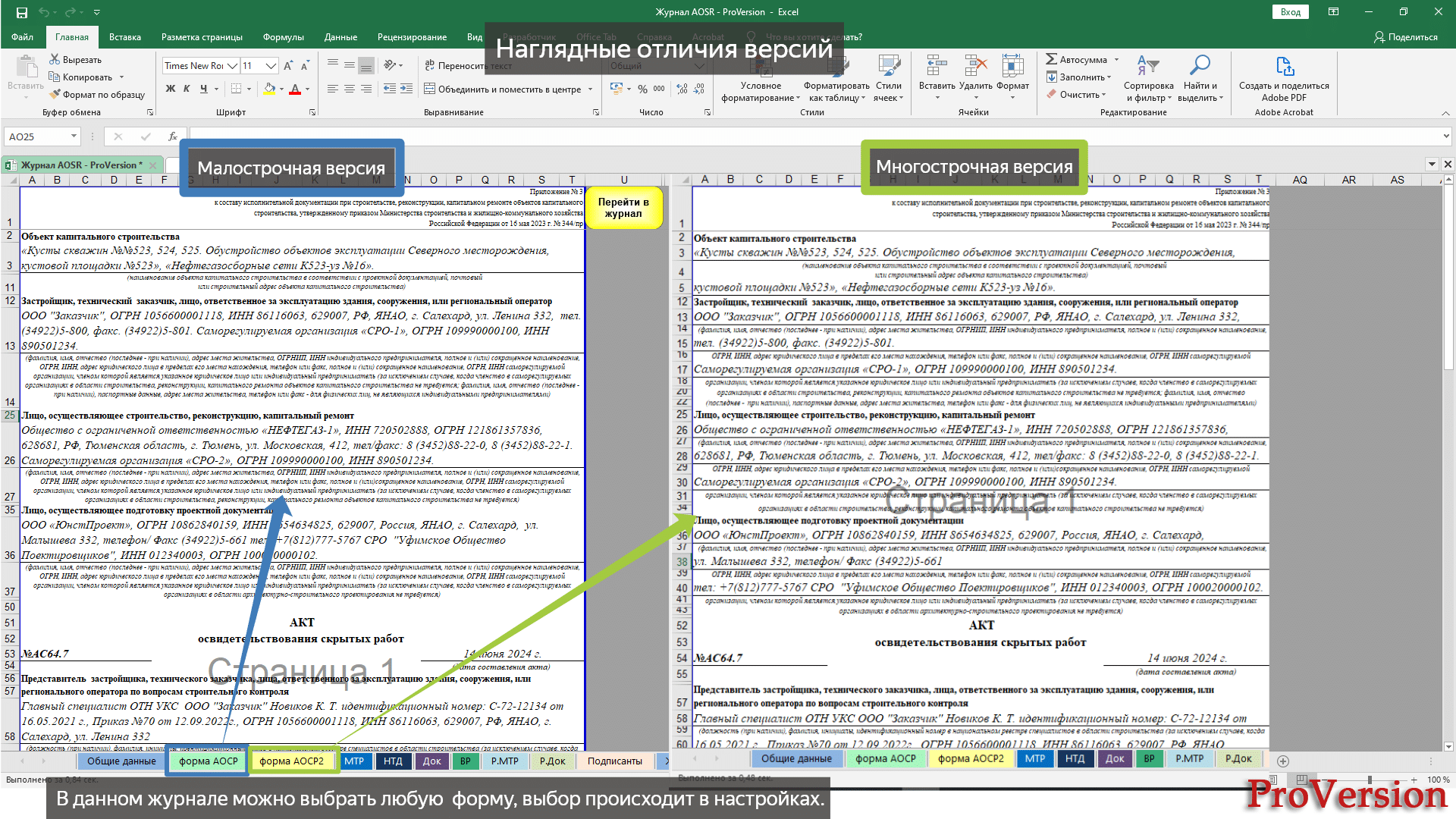Image resolution: width=1456 pixels, height=819 pixels.
Task: Toggle Italic formatting button
Action: point(187,89)
